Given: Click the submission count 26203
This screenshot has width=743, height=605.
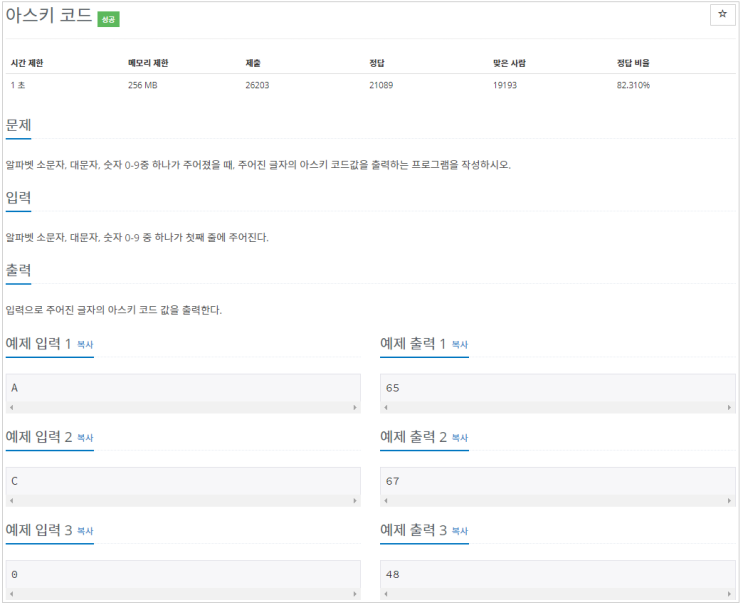Looking at the screenshot, I should coord(257,85).
